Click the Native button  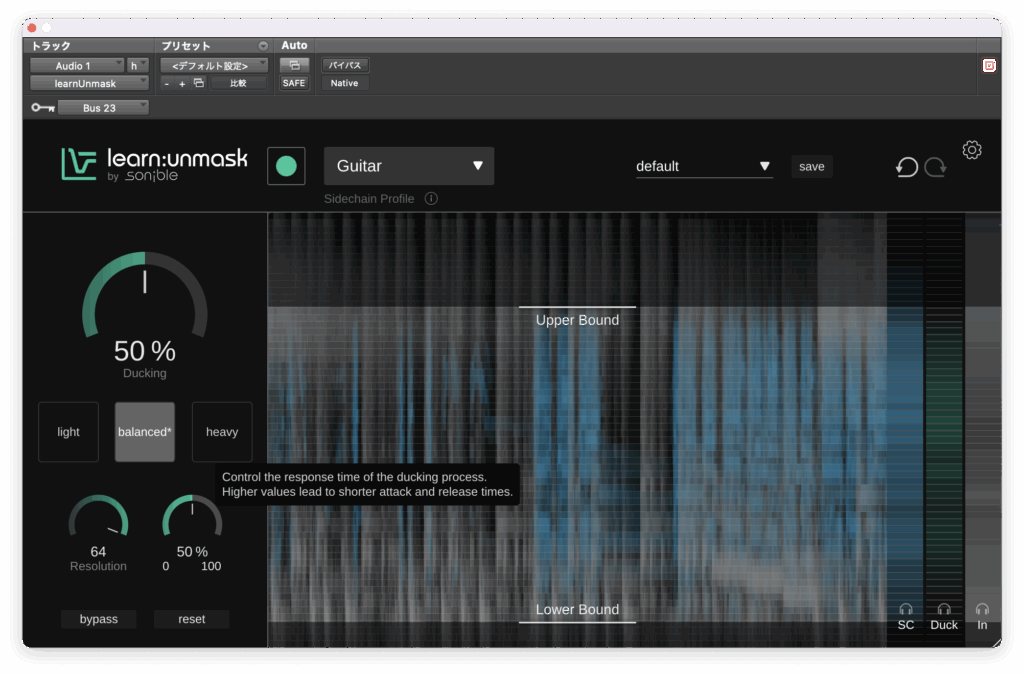pos(344,83)
